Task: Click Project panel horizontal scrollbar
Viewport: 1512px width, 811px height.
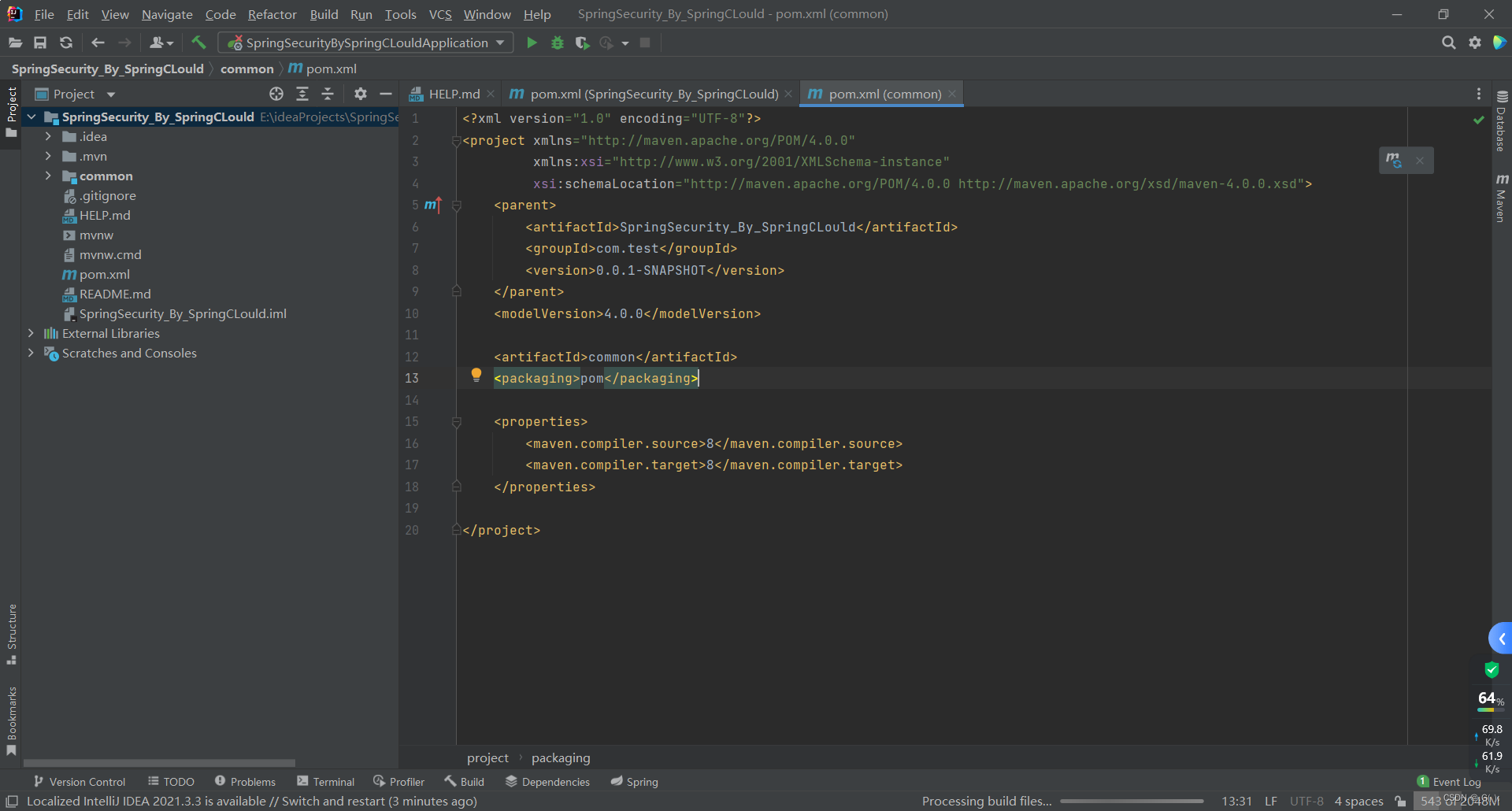Action: coord(159,762)
